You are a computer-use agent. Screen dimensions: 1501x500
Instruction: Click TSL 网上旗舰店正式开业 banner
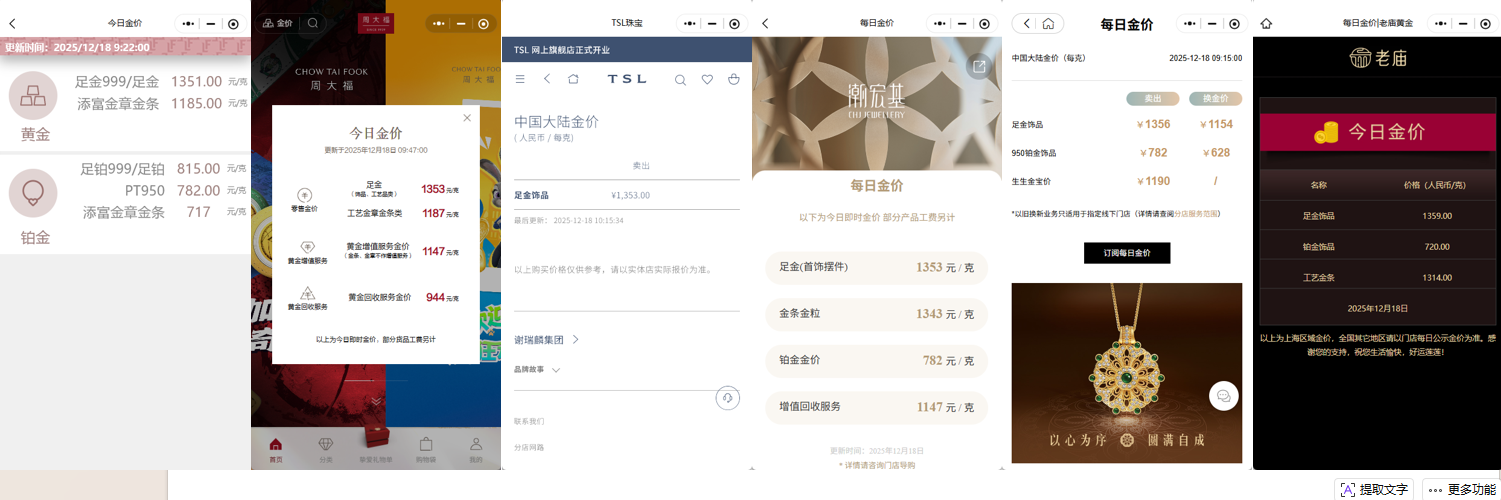(x=626, y=50)
